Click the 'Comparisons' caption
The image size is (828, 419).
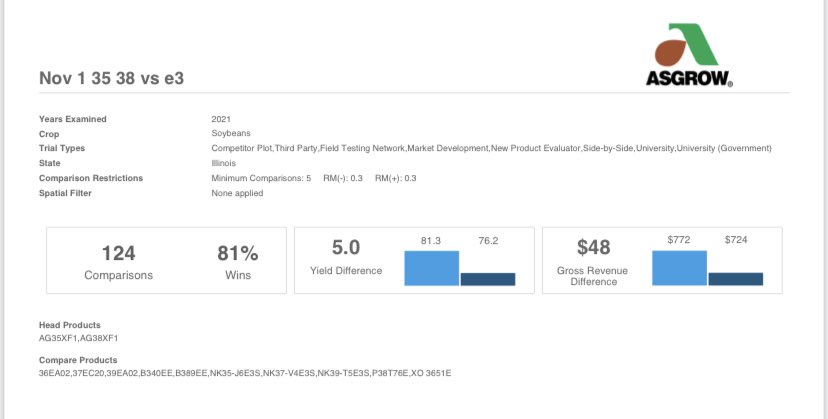point(118,275)
